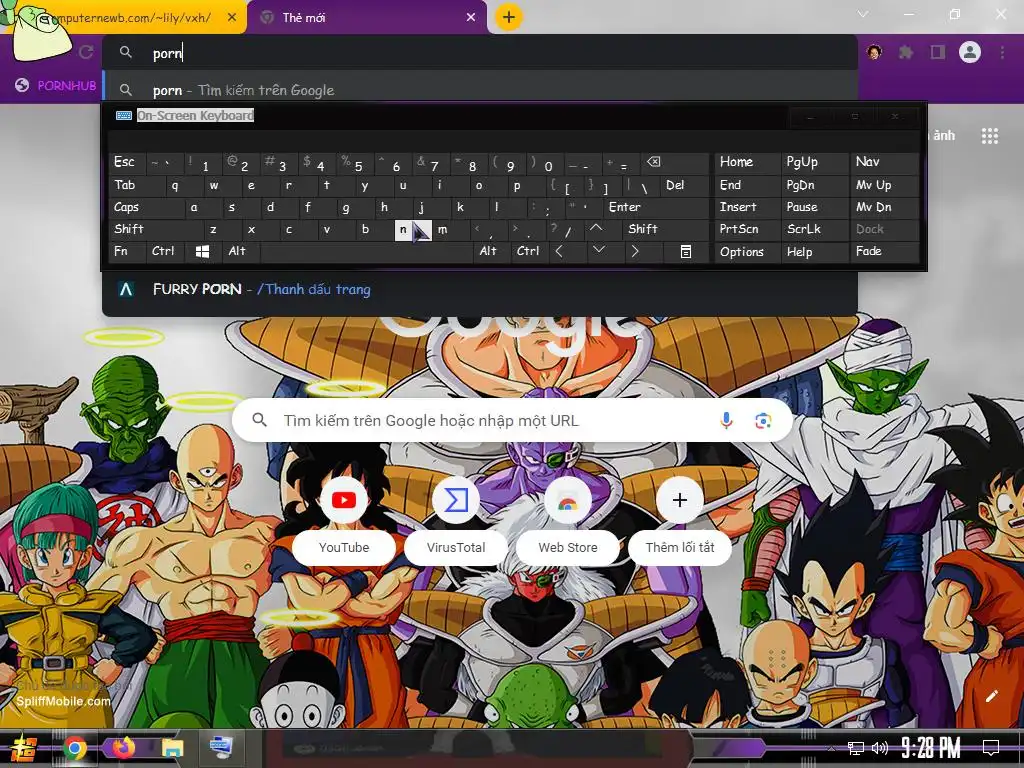Click the Windows logo key on keyboard
Screen dimensions: 1024x768
point(203,251)
